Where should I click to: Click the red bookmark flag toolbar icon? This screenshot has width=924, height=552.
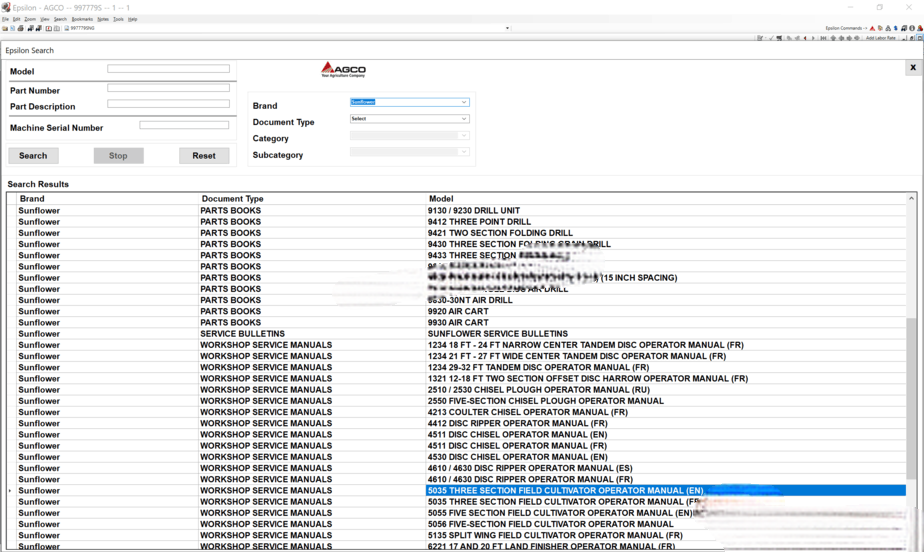(x=49, y=28)
